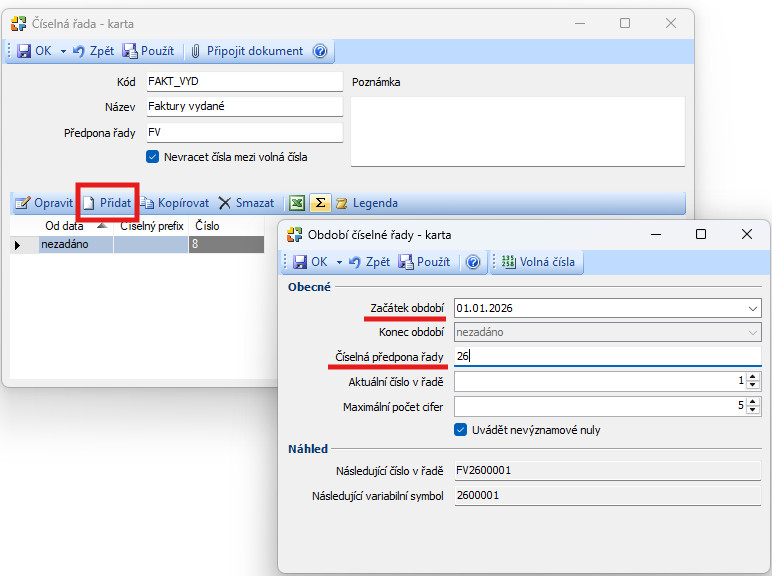Open help icon in Číselná řada toolbar
Screen dimensions: 772x576
[x=320, y=51]
